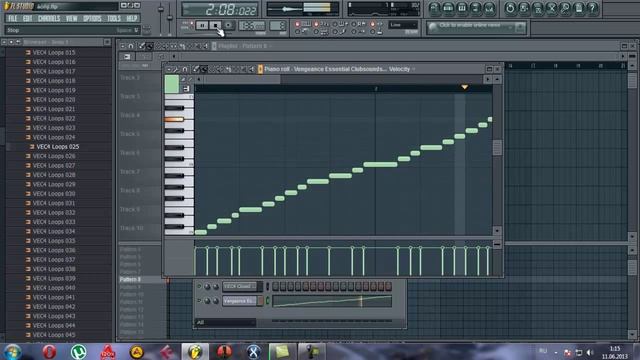Open the FILE menu
This screenshot has height=360, width=640.
click(x=13, y=18)
